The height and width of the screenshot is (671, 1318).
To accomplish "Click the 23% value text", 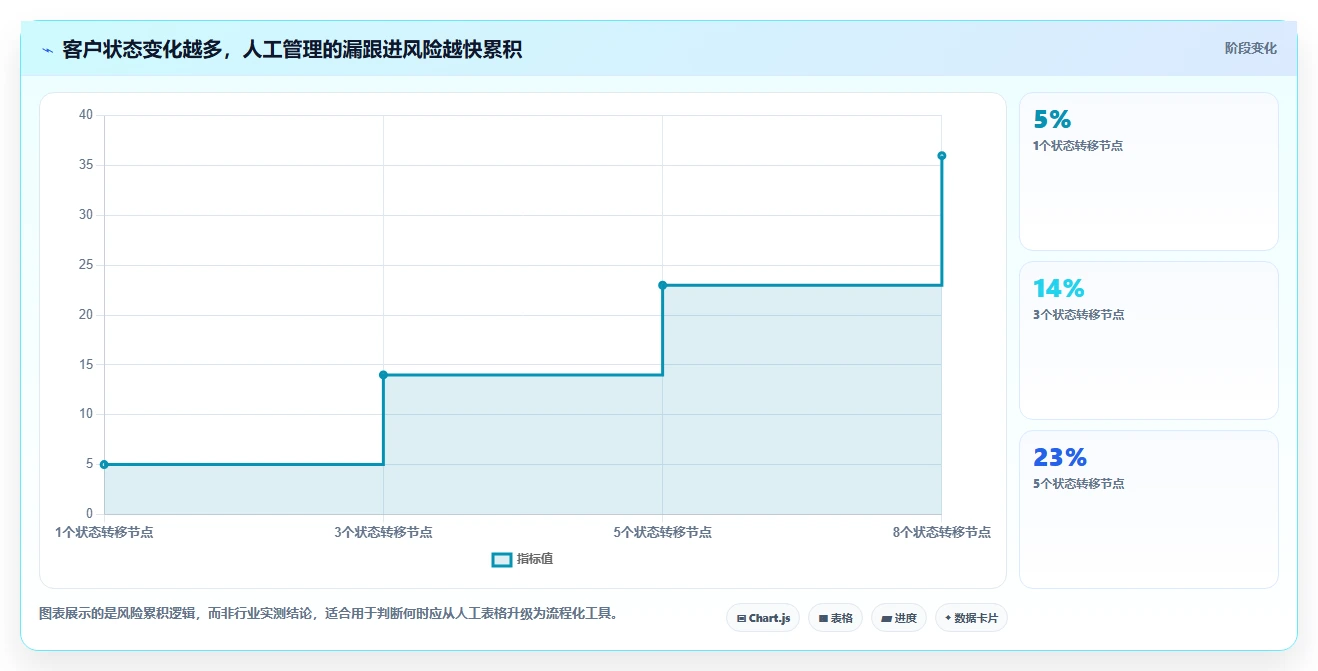I will pyautogui.click(x=1060, y=458).
